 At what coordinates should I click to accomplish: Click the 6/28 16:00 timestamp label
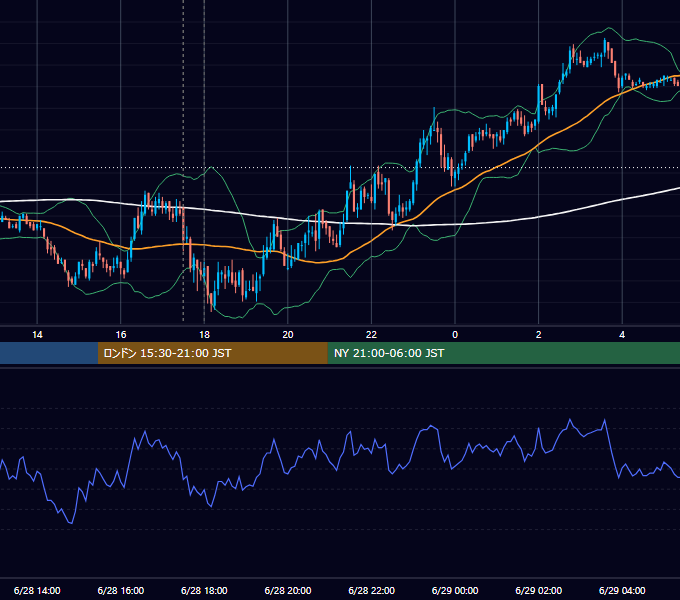point(121,590)
